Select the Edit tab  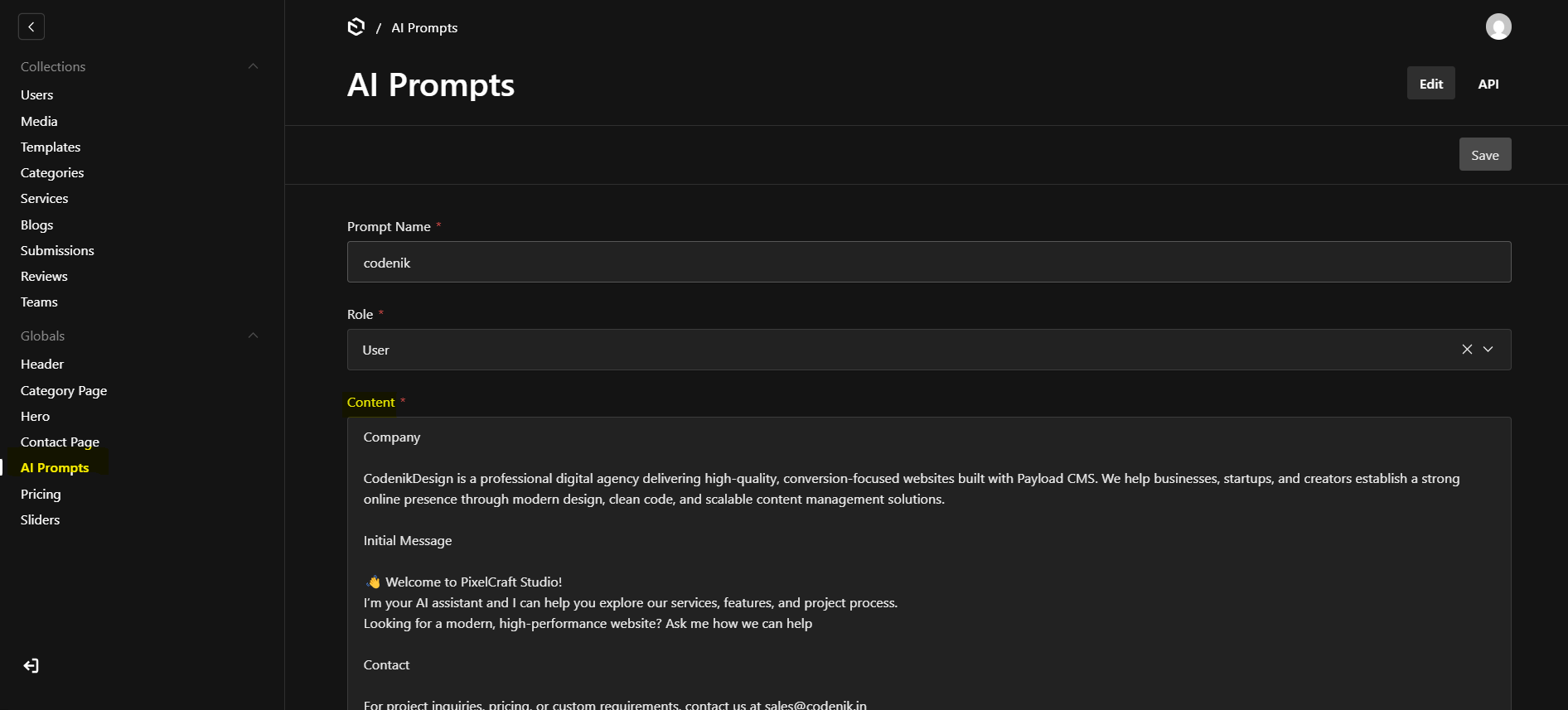(x=1430, y=84)
